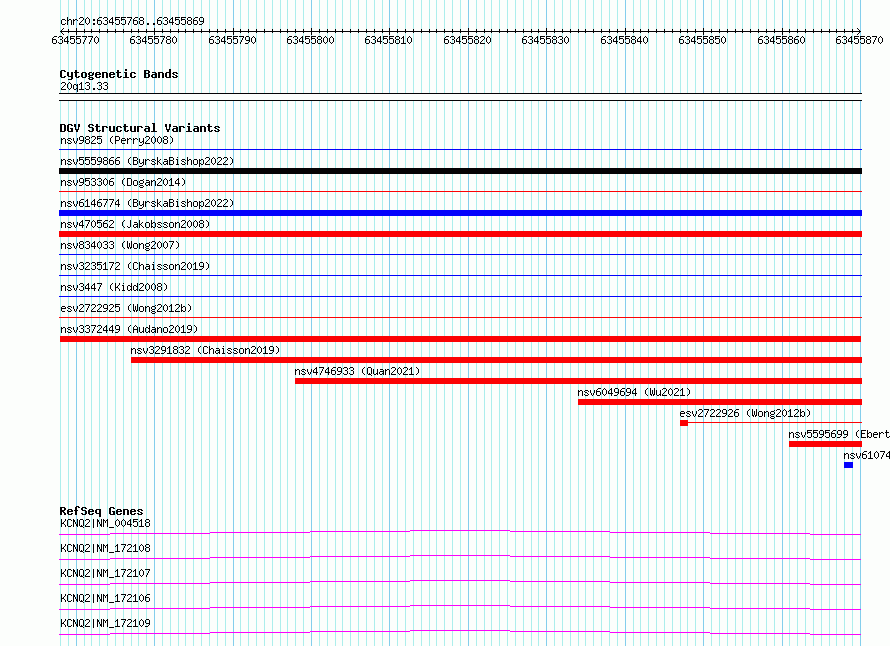The width and height of the screenshot is (890, 646).
Task: Open the KCNQ2|NM_172109 transcript
Action: click(105, 623)
